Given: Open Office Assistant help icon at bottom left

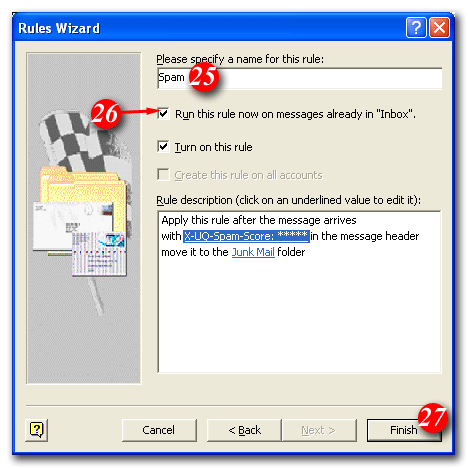Looking at the screenshot, I should (x=36, y=430).
